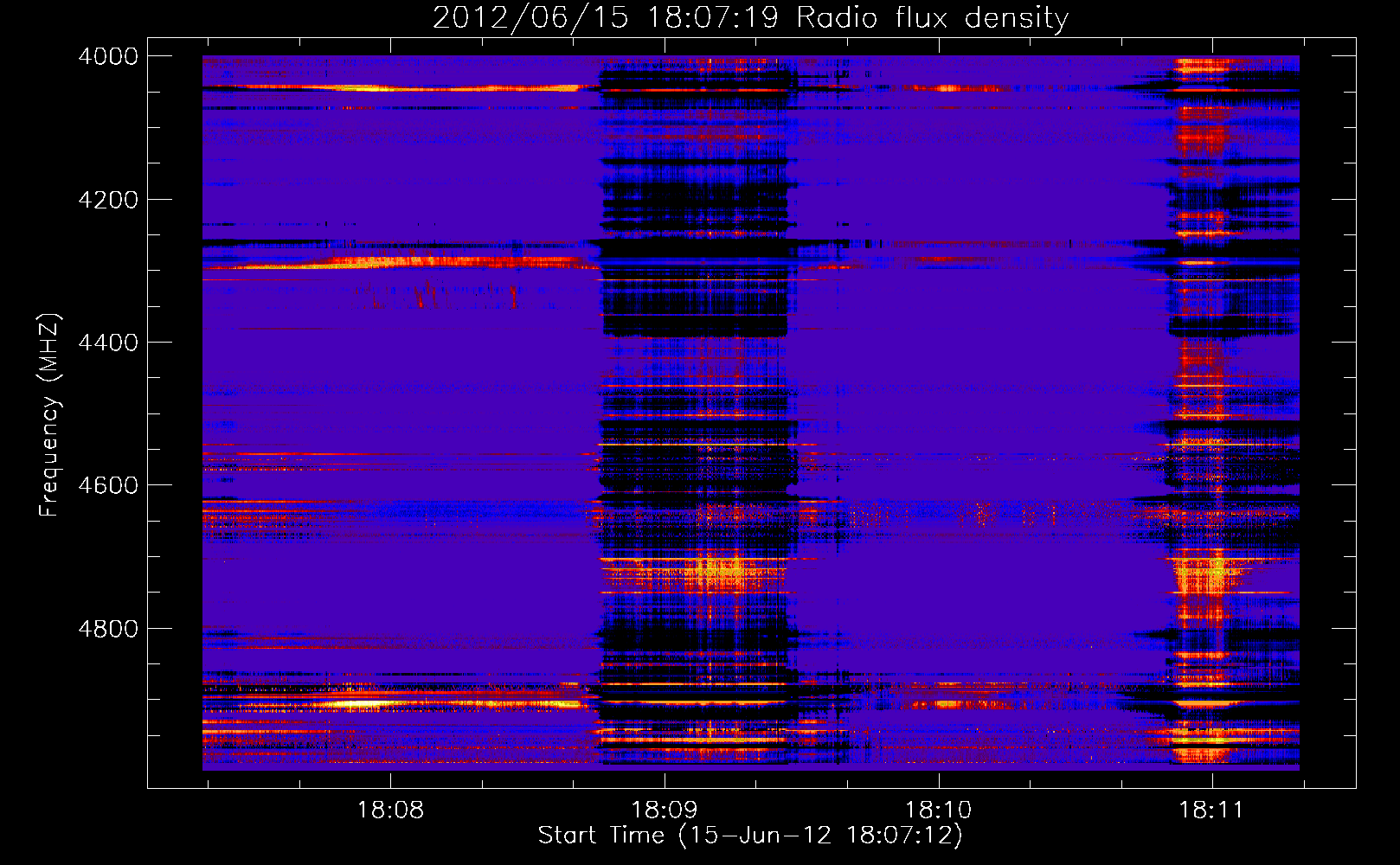
Task: Click the 'Start Time (15-Jun-12 18:07:12)' axis title
Action: point(750,836)
